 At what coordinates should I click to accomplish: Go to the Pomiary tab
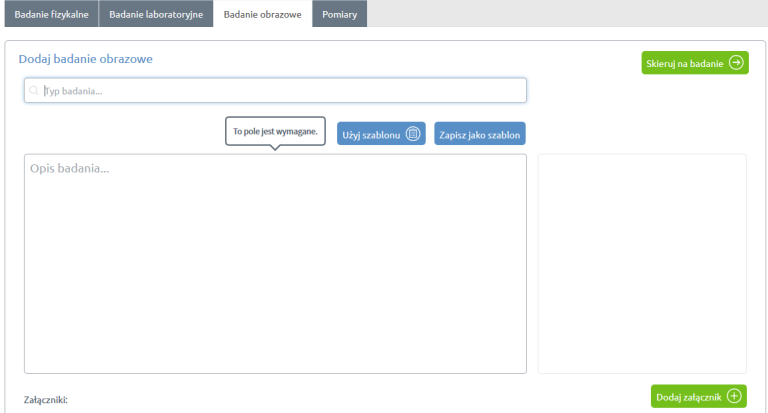[340, 14]
